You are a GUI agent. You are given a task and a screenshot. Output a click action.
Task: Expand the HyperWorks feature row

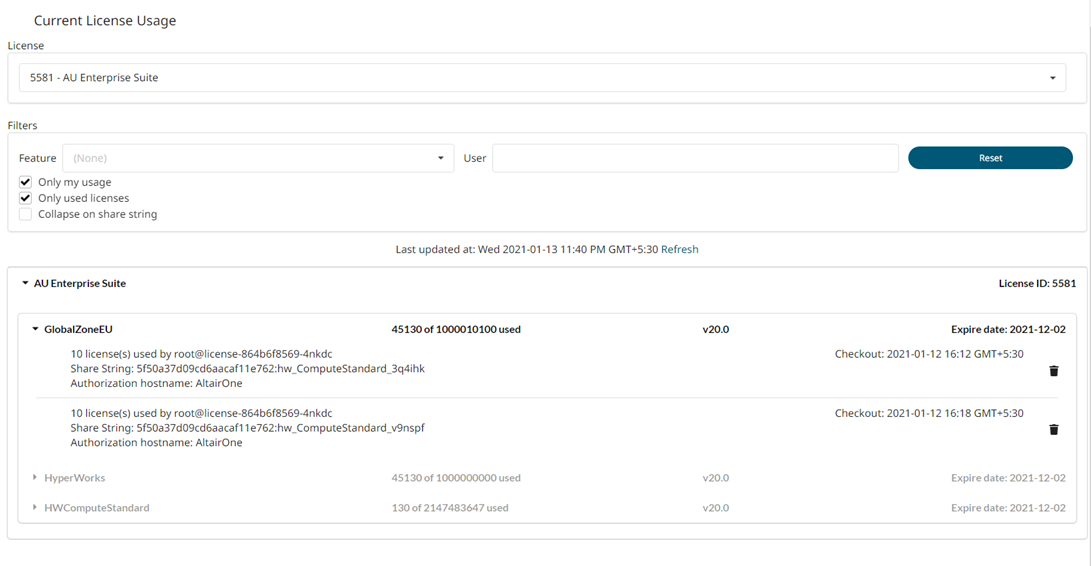pyautogui.click(x=35, y=478)
